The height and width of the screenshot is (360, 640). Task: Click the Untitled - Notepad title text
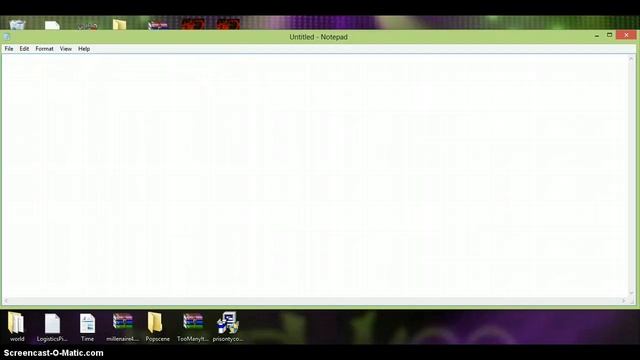coord(318,37)
